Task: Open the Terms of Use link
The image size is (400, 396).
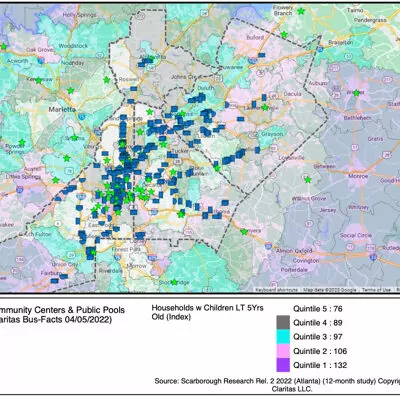Action: pyautogui.click(x=376, y=290)
